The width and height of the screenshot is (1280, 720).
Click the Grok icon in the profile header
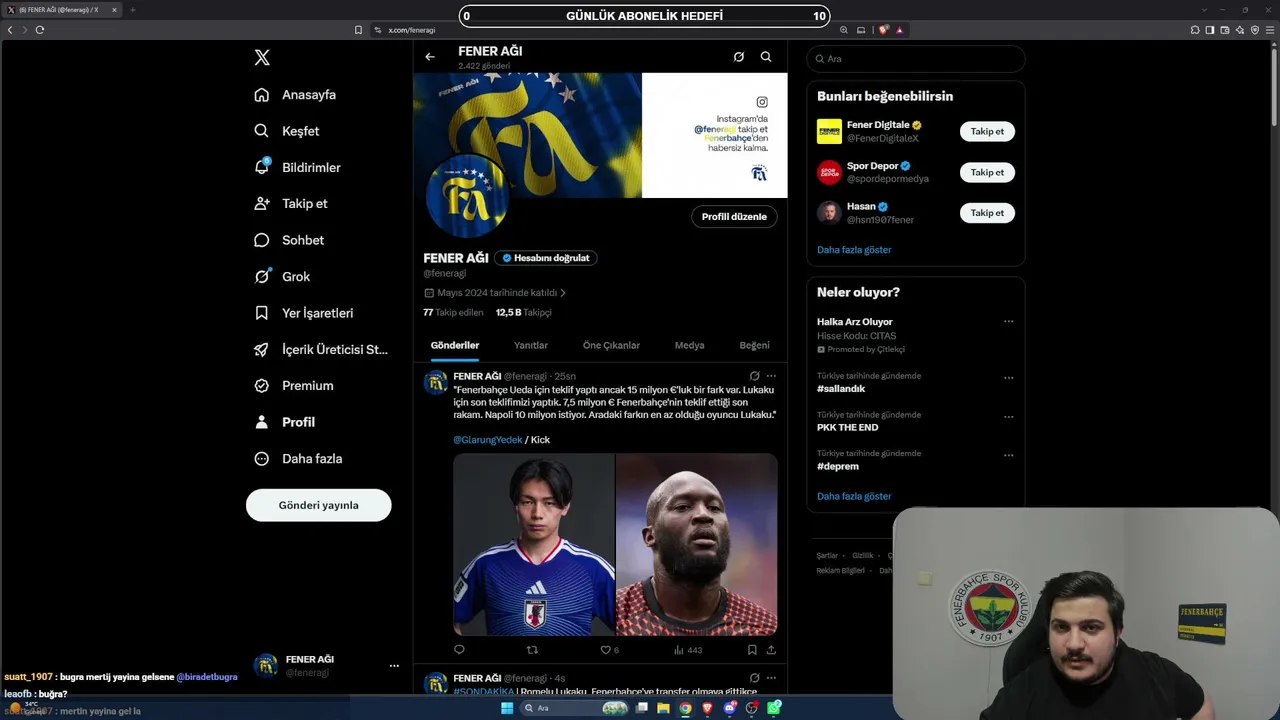click(739, 57)
